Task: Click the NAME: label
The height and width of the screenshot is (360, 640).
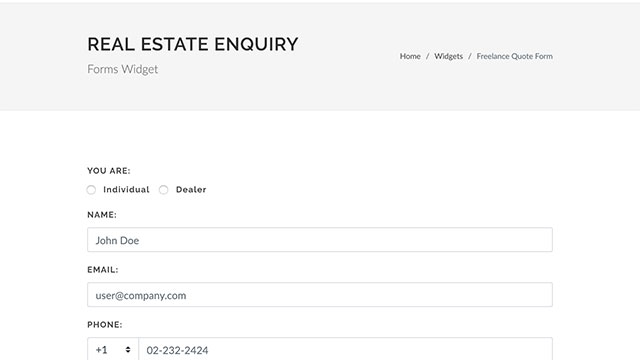Action: coord(102,215)
